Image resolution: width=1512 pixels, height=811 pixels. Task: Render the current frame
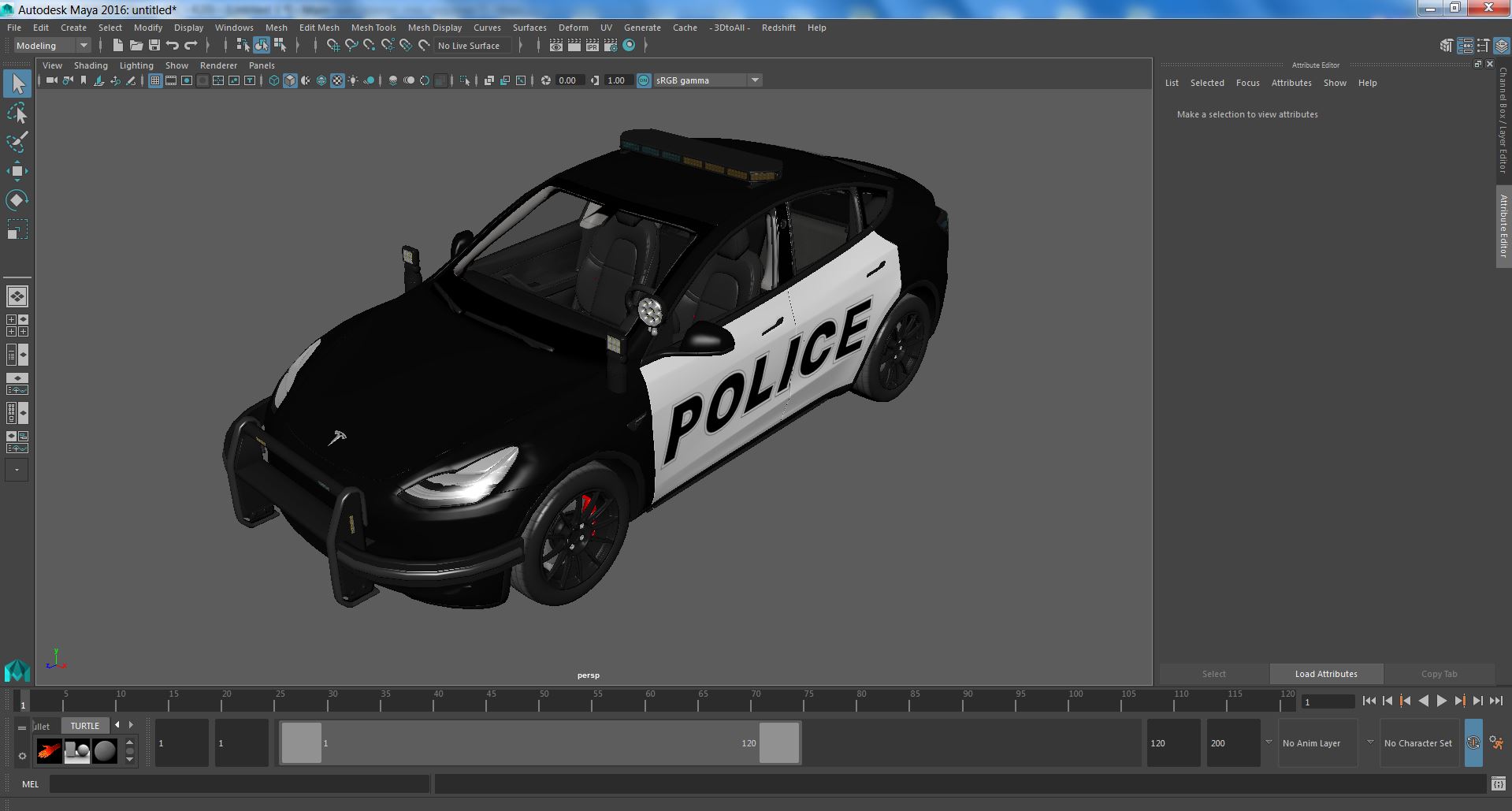(x=574, y=46)
